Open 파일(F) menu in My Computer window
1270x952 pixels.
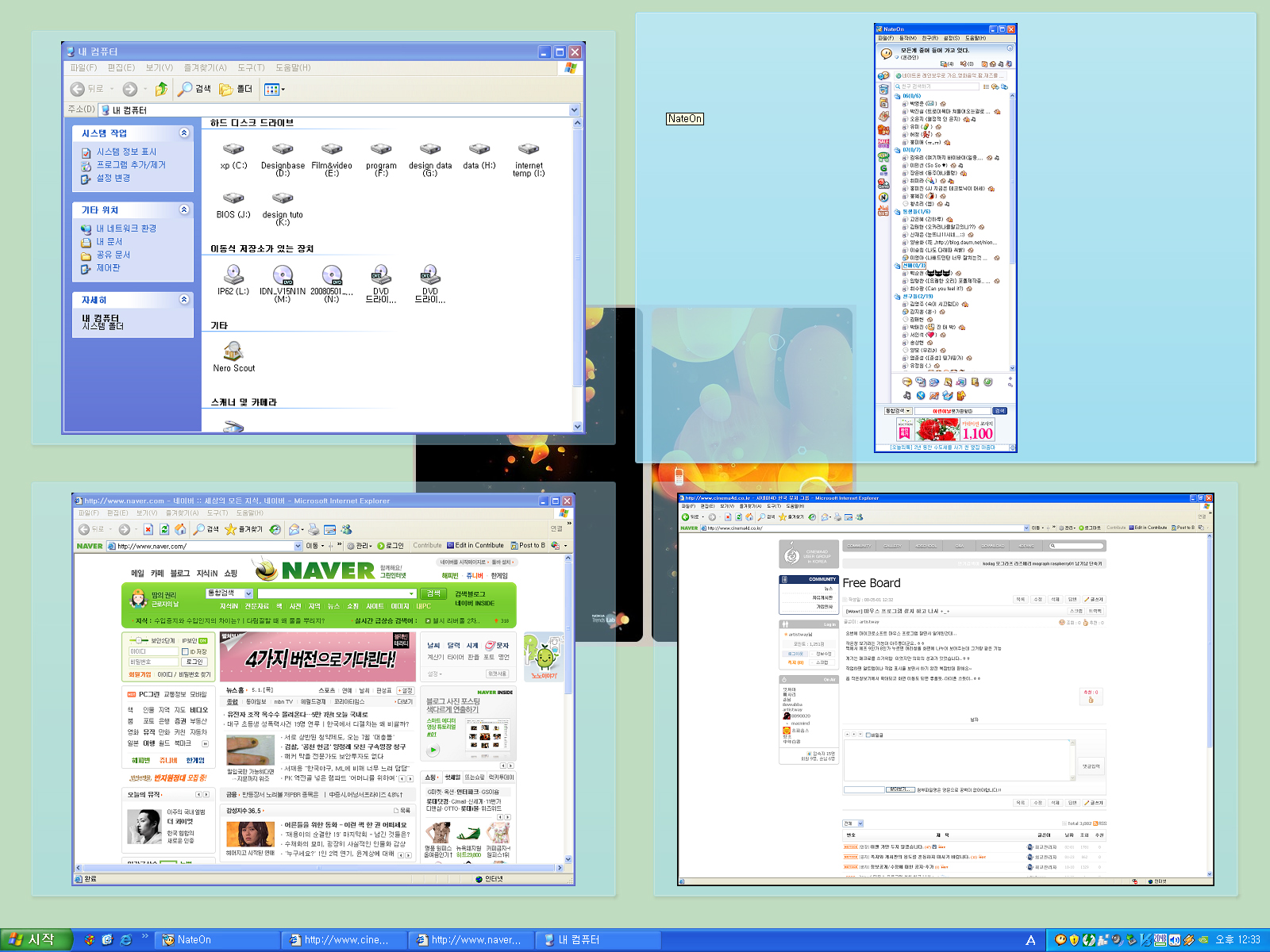coord(83,68)
